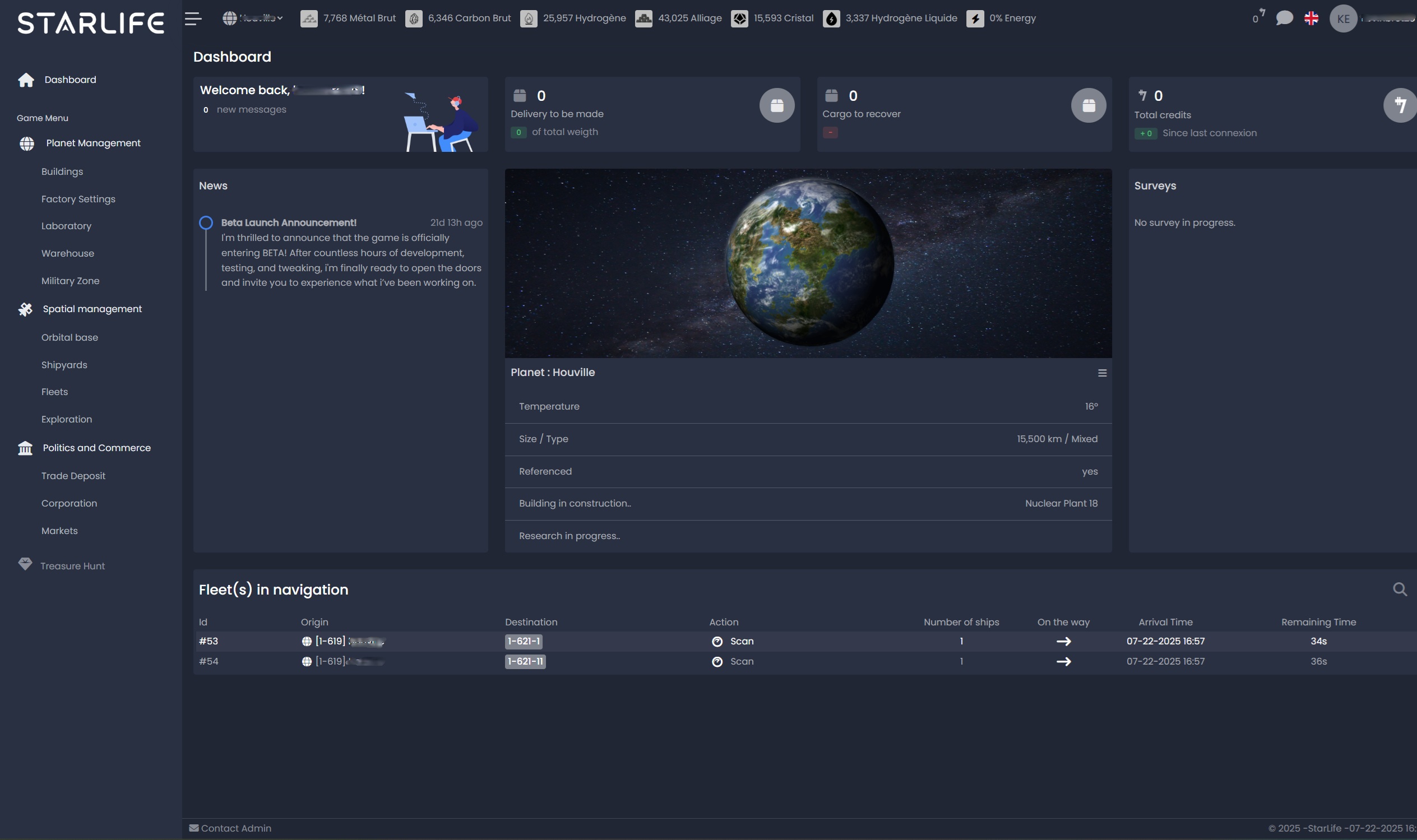Open the credits counter in header
The width and height of the screenshot is (1417, 840).
coord(1258,16)
